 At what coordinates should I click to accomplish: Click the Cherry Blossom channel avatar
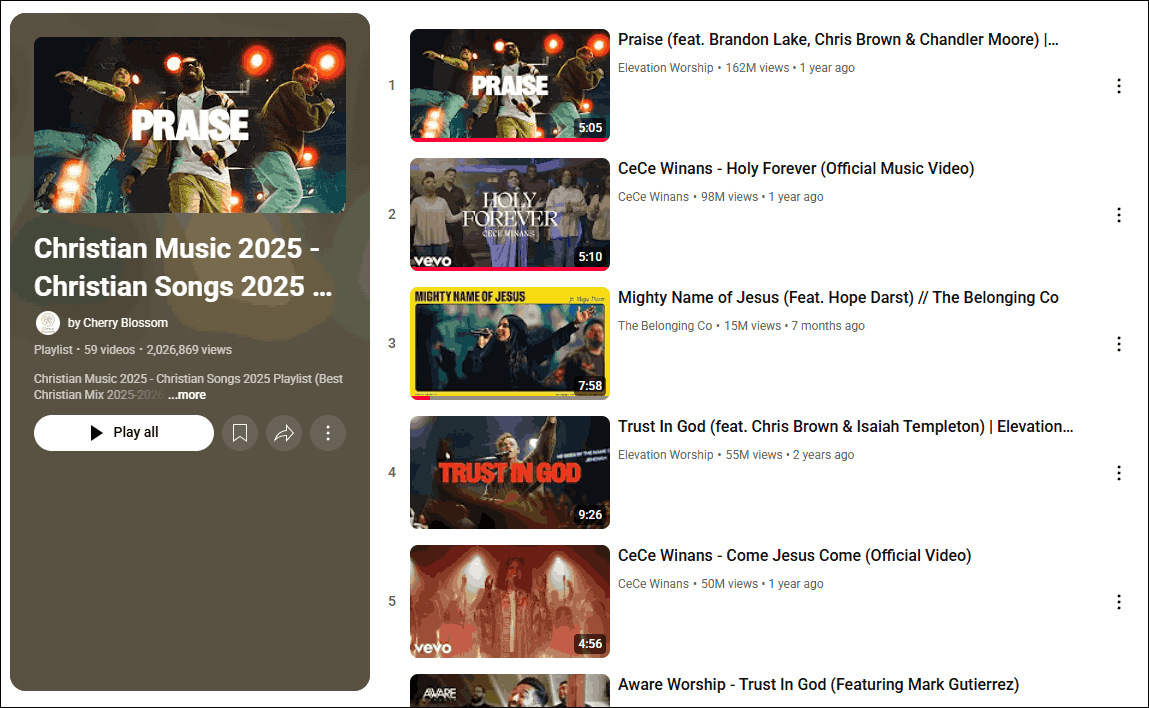(x=48, y=322)
